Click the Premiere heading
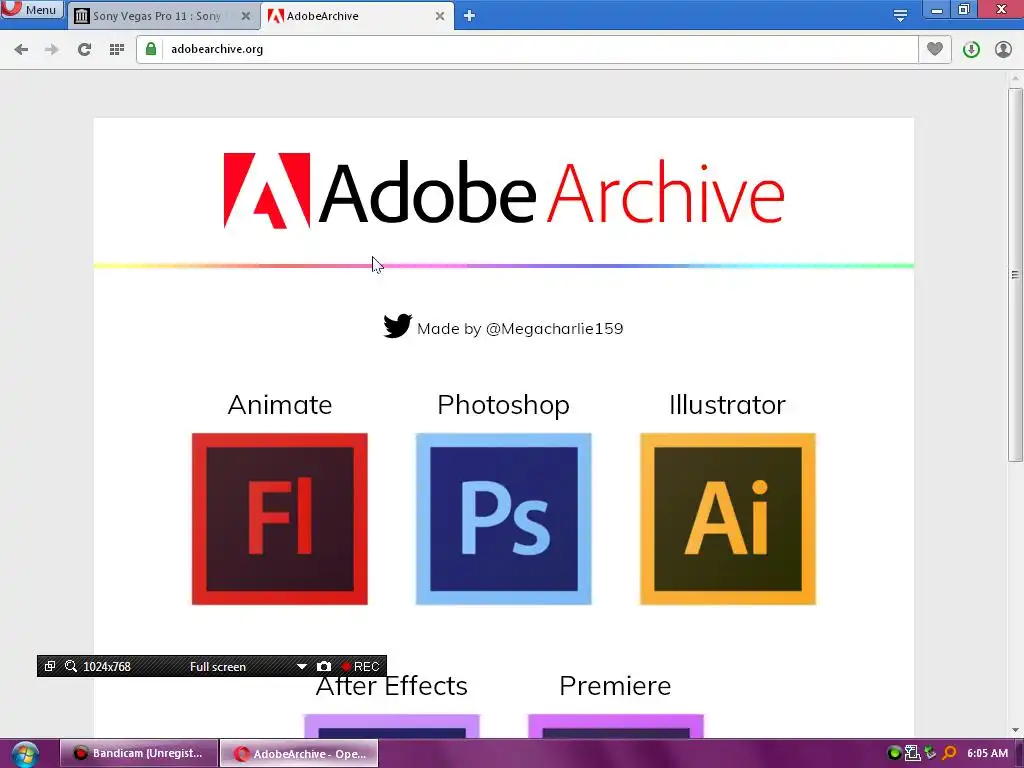The image size is (1024, 768). (615, 686)
